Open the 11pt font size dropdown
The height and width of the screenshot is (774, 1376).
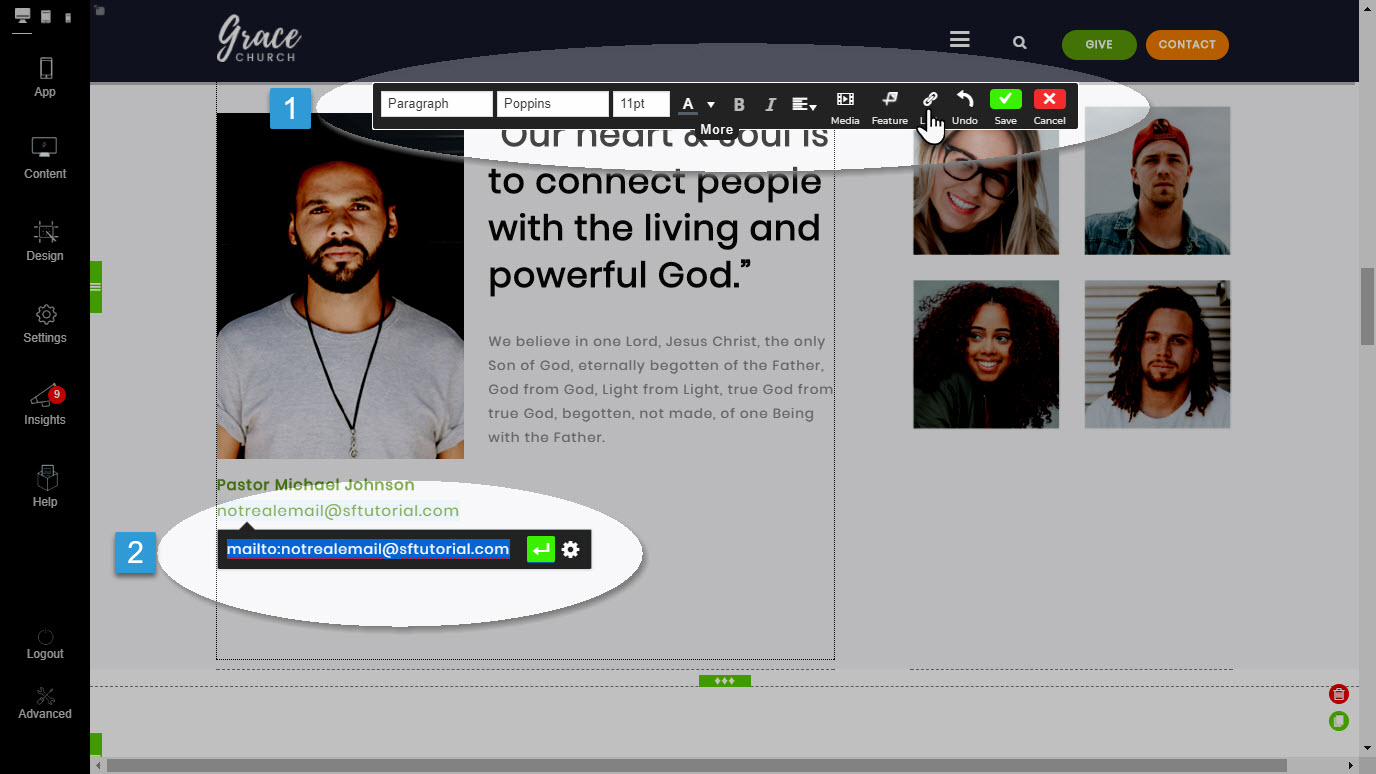coord(641,104)
